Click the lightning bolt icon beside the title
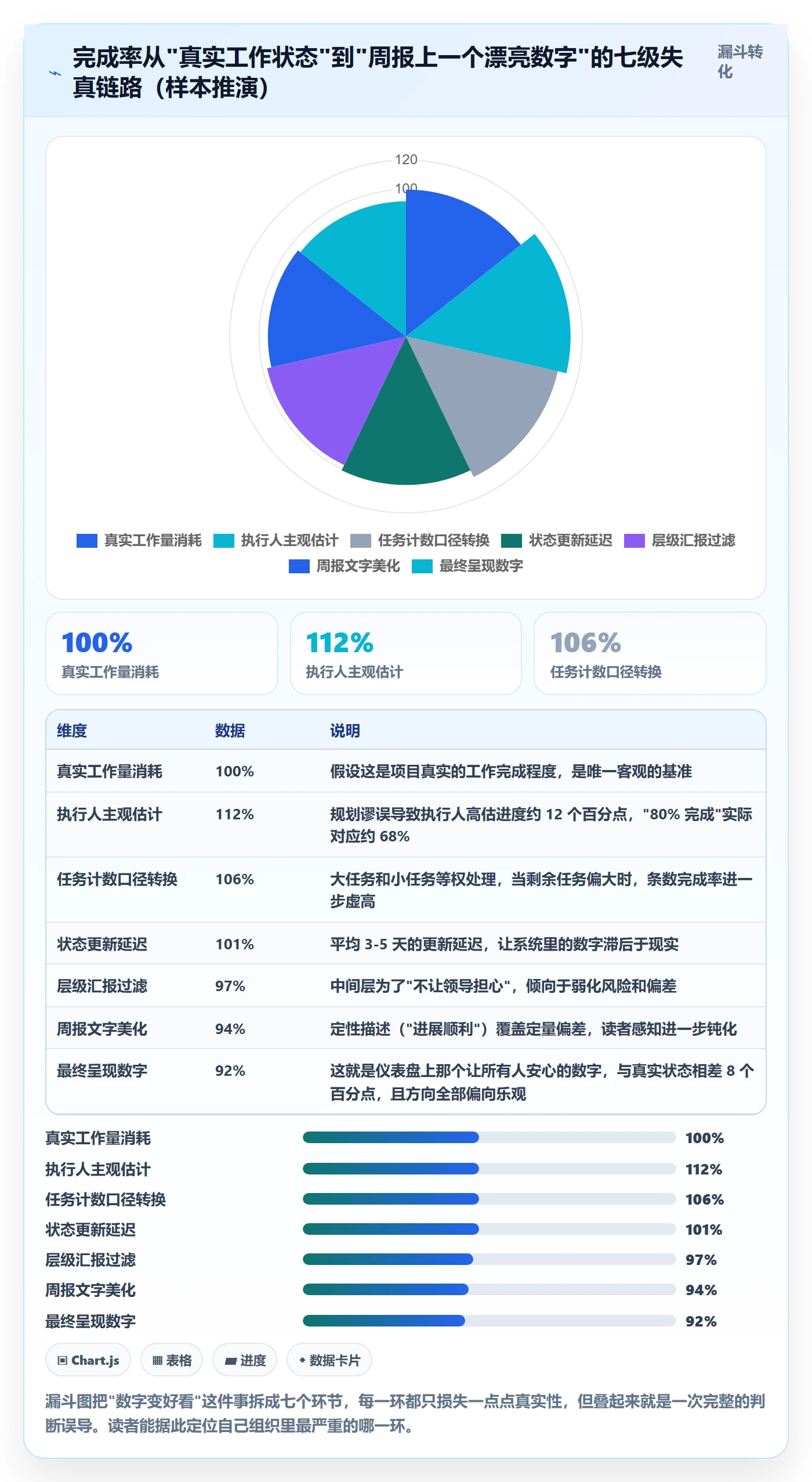The height and width of the screenshot is (1482, 812). [55, 73]
